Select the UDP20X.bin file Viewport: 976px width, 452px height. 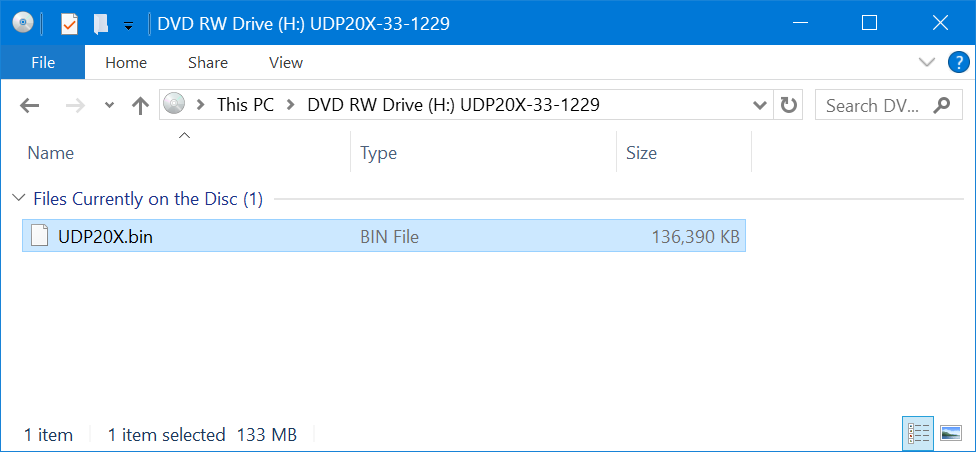[x=383, y=237]
